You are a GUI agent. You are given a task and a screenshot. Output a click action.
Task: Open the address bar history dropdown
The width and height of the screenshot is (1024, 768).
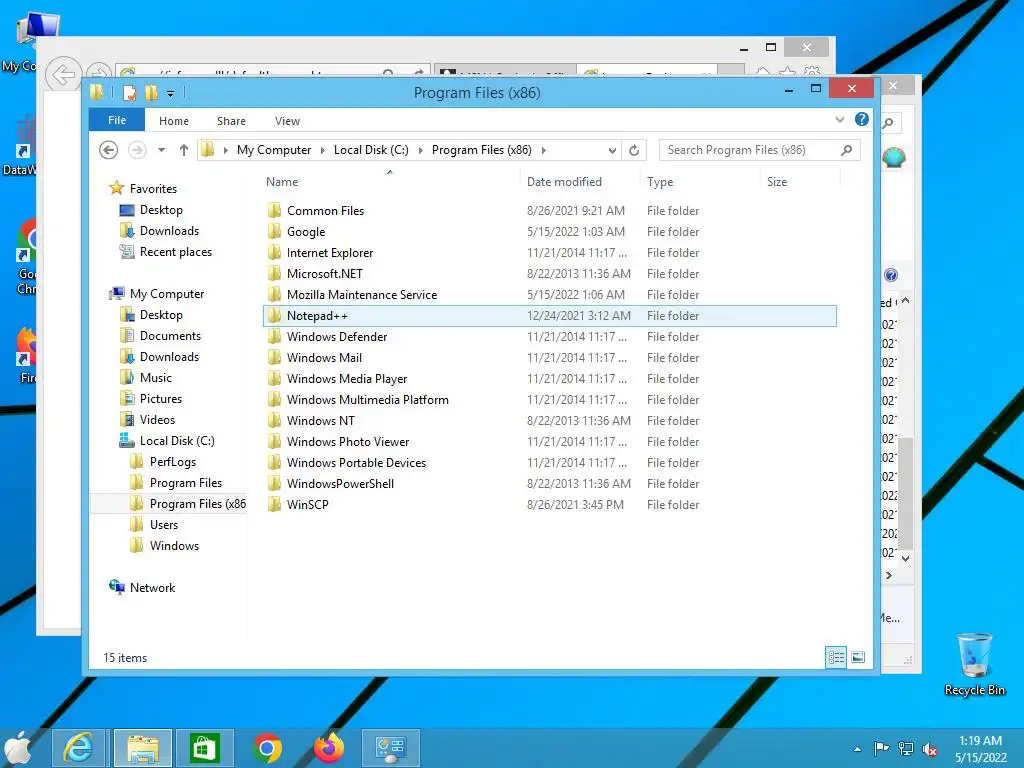[612, 150]
